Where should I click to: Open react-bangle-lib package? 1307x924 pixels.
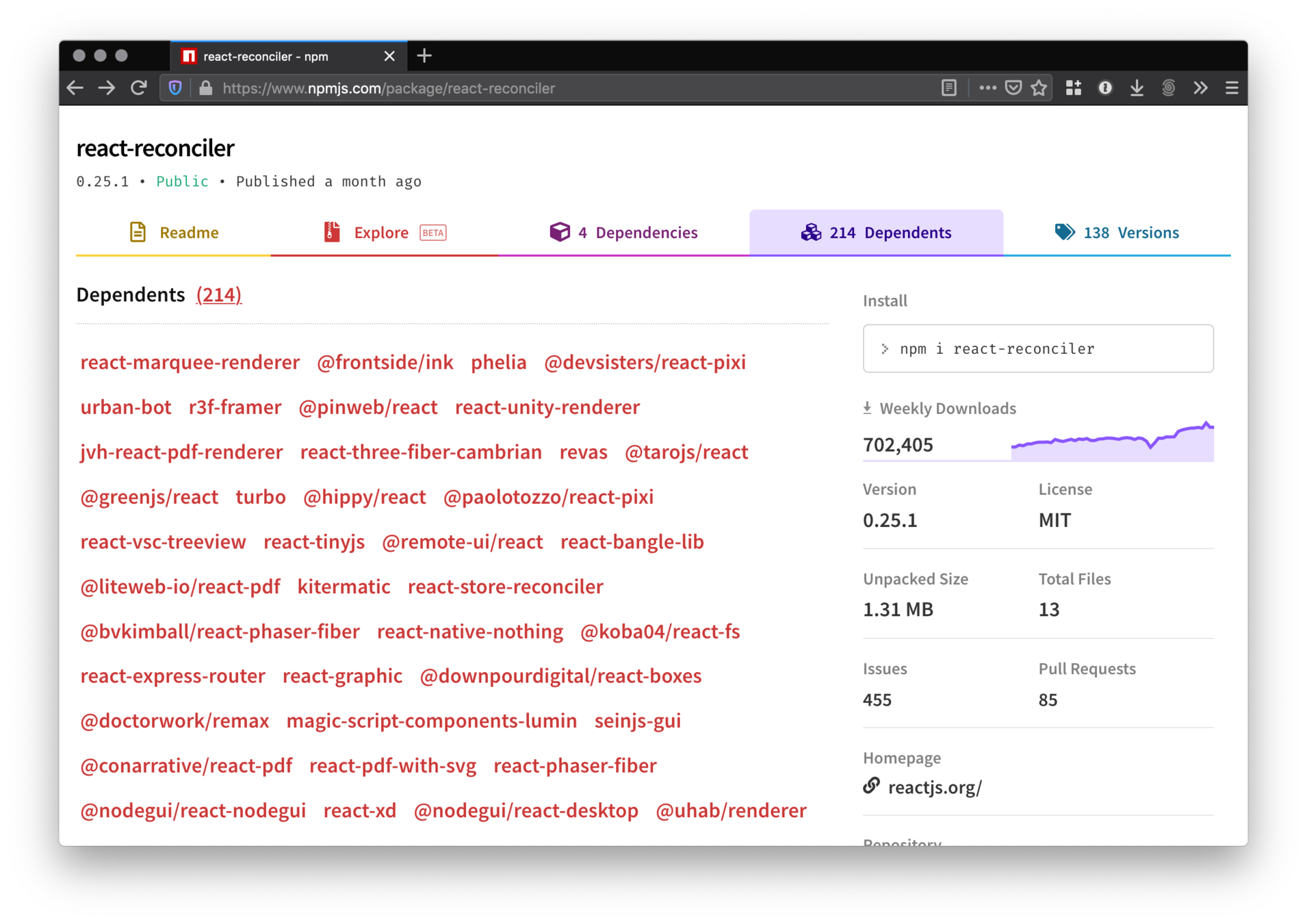[x=632, y=541]
